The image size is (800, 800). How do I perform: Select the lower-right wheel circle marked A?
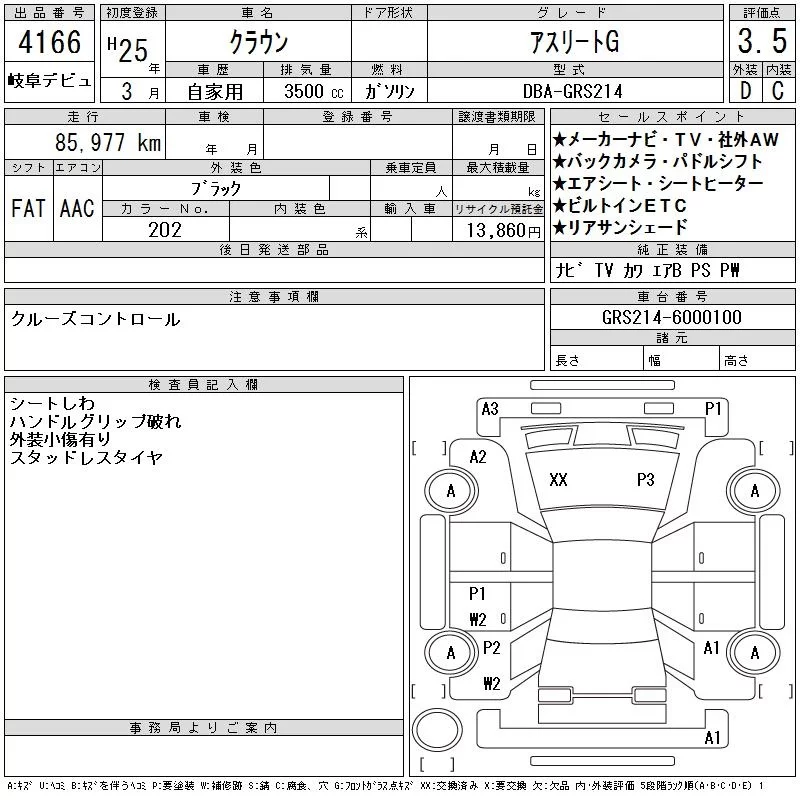point(754,652)
